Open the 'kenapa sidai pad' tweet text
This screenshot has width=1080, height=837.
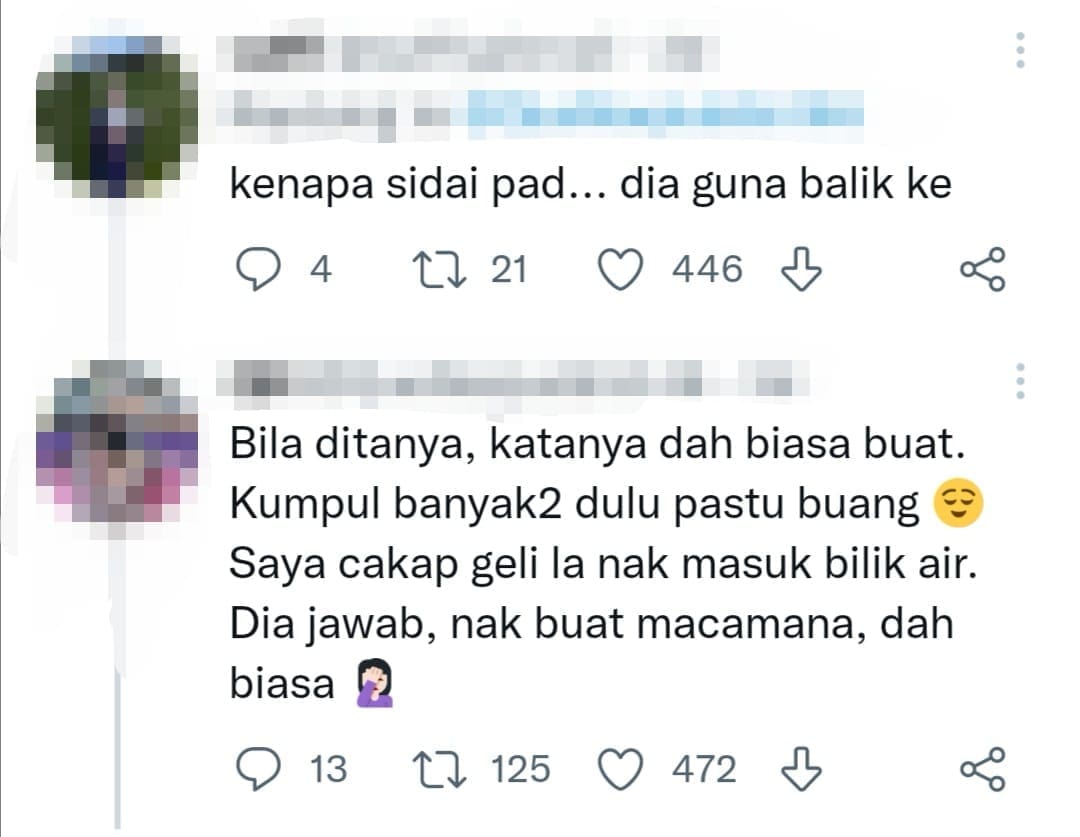pyautogui.click(x=590, y=185)
